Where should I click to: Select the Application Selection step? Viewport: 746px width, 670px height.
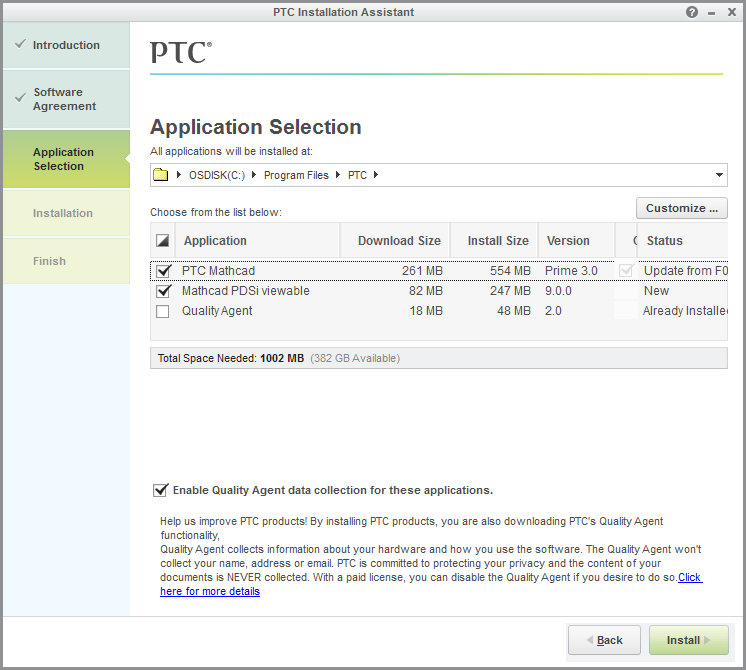tap(67, 159)
